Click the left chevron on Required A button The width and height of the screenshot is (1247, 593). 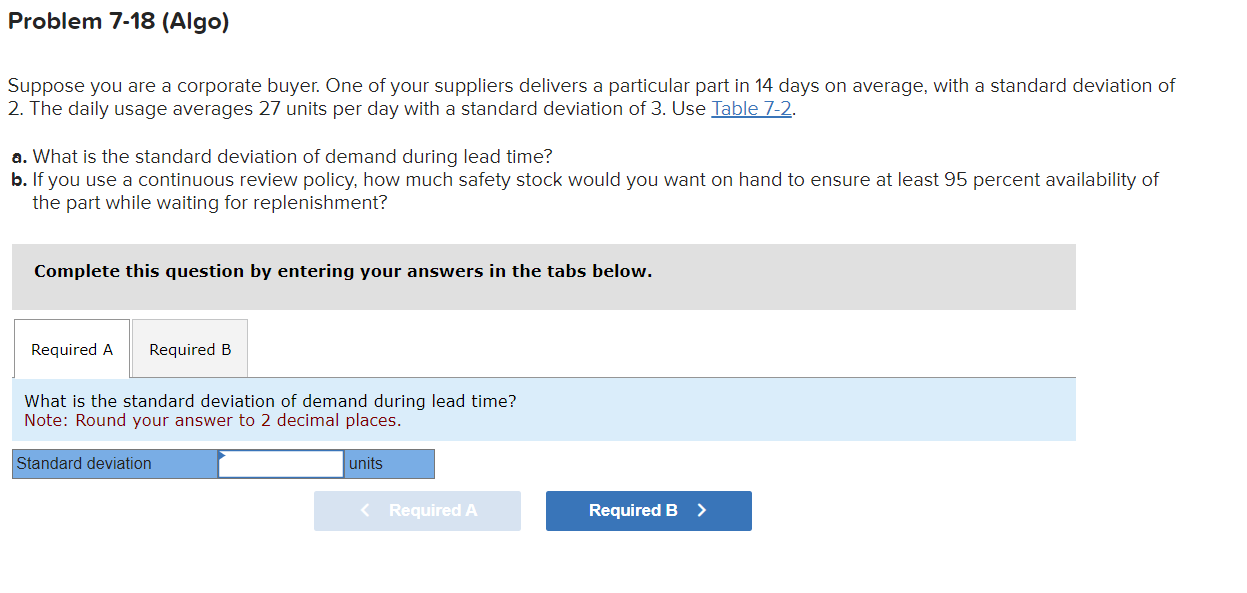pos(366,511)
